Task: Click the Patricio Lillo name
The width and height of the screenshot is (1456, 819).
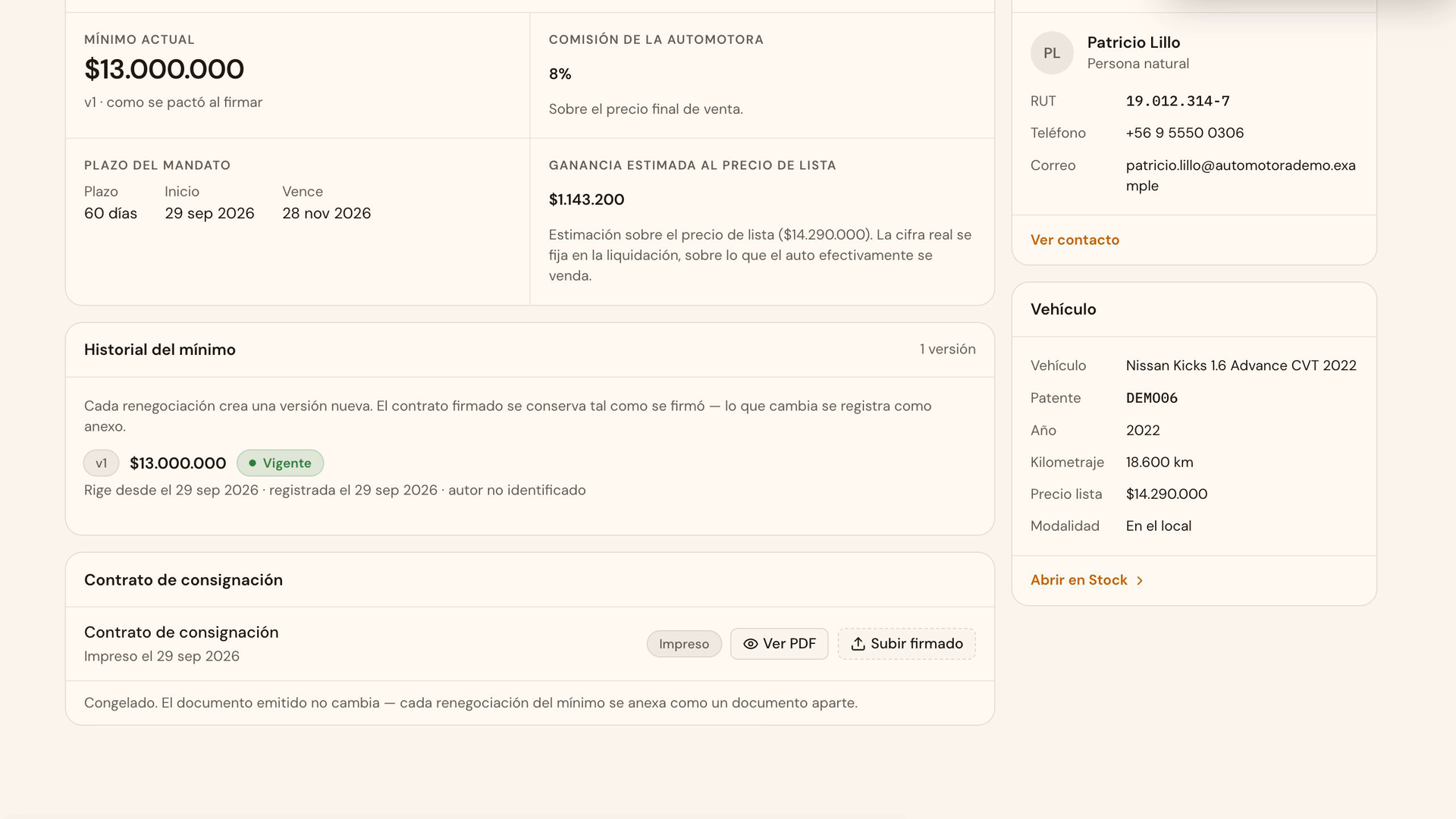Action: [x=1133, y=42]
